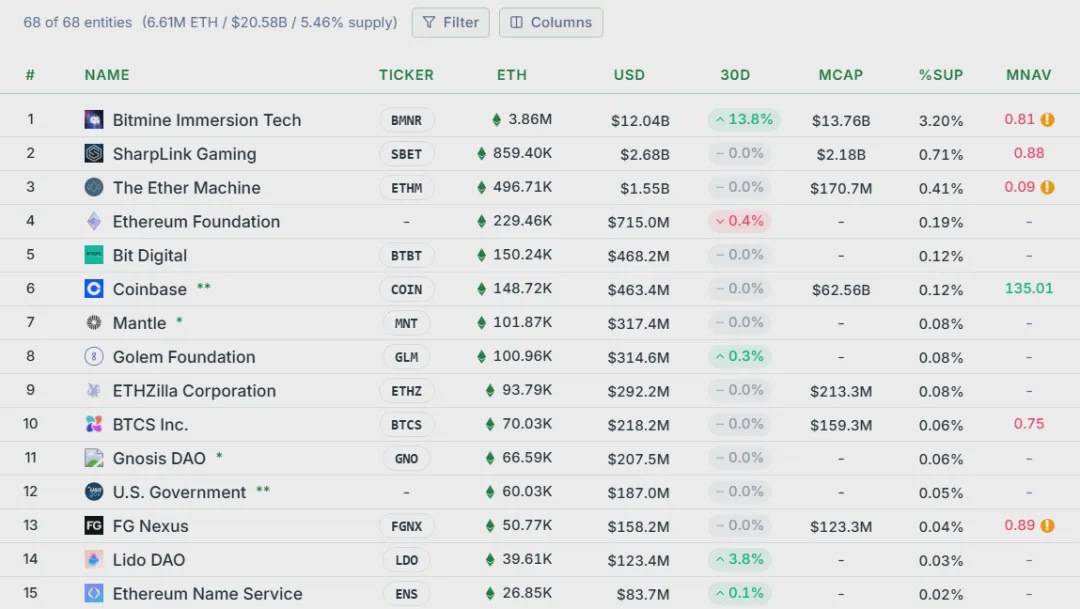Viewport: 1080px width, 609px height.
Task: Click the FG Nexus logo icon
Action: pyautogui.click(x=94, y=526)
